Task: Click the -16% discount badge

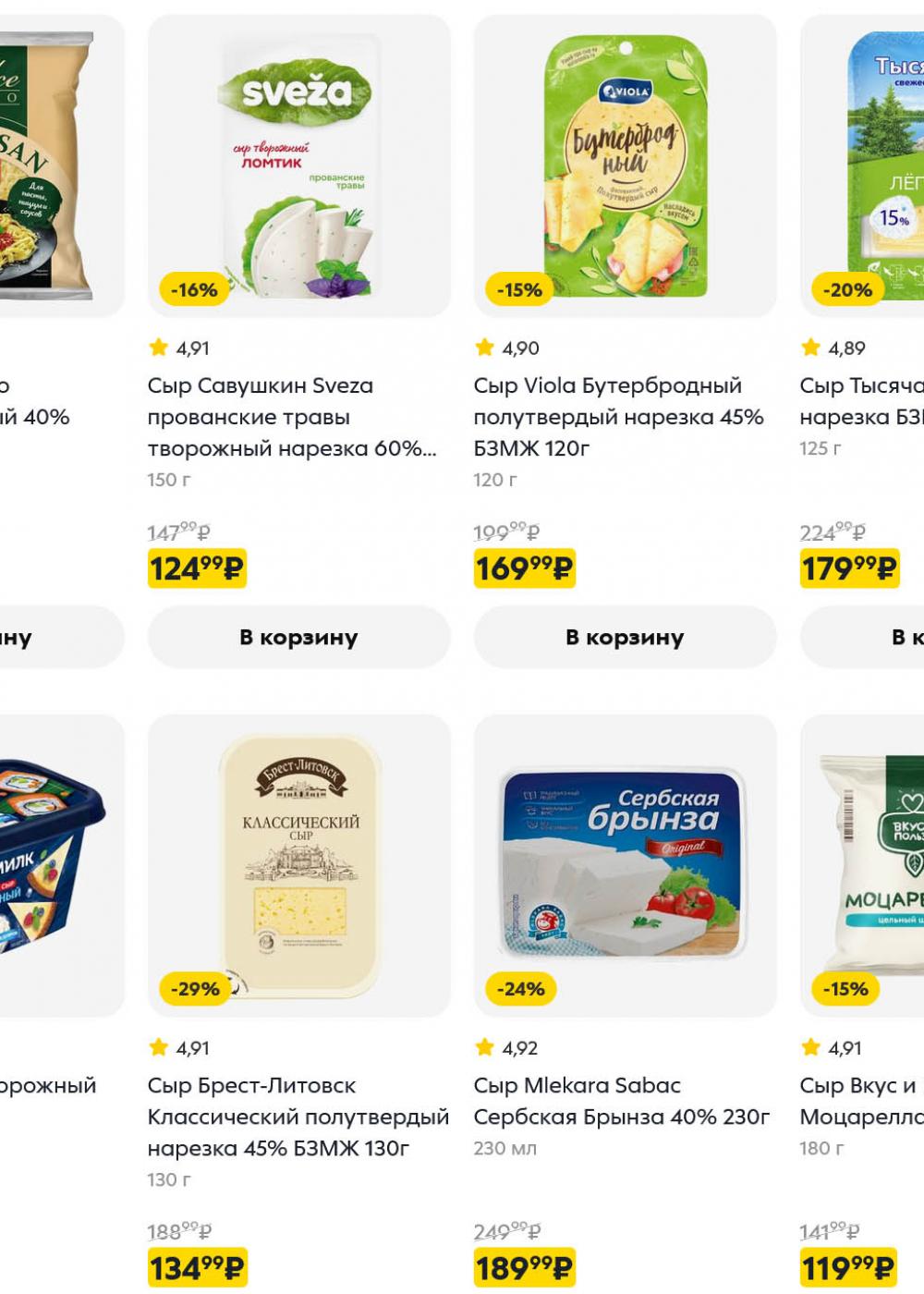Action: tap(194, 290)
